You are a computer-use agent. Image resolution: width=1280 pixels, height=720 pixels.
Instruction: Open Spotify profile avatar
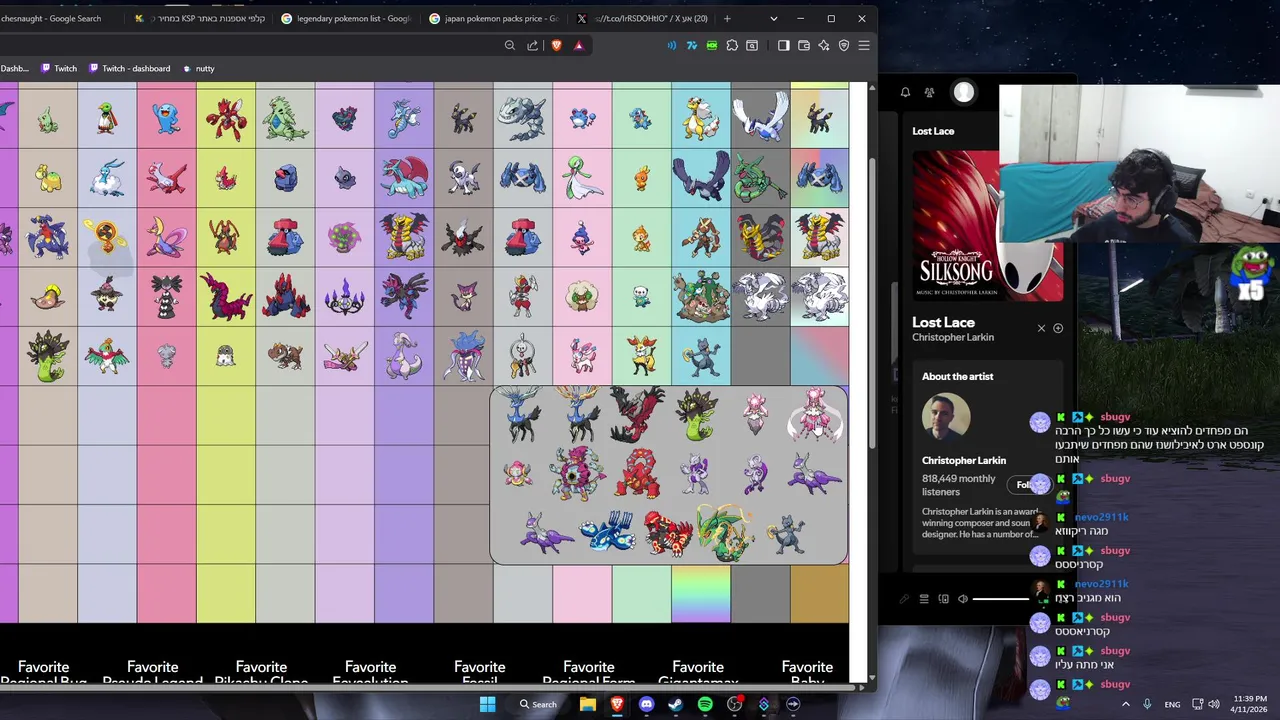pyautogui.click(x=963, y=92)
